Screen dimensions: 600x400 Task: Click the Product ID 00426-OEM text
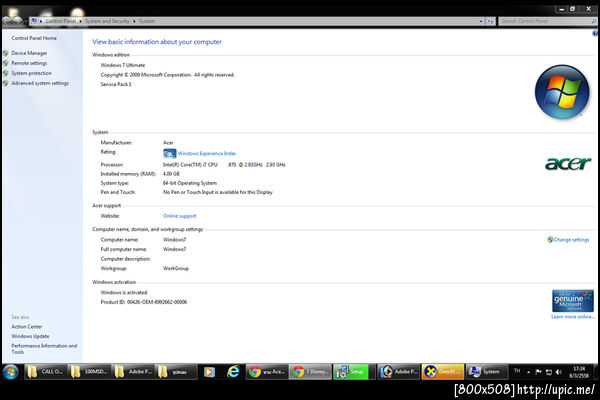tap(144, 302)
